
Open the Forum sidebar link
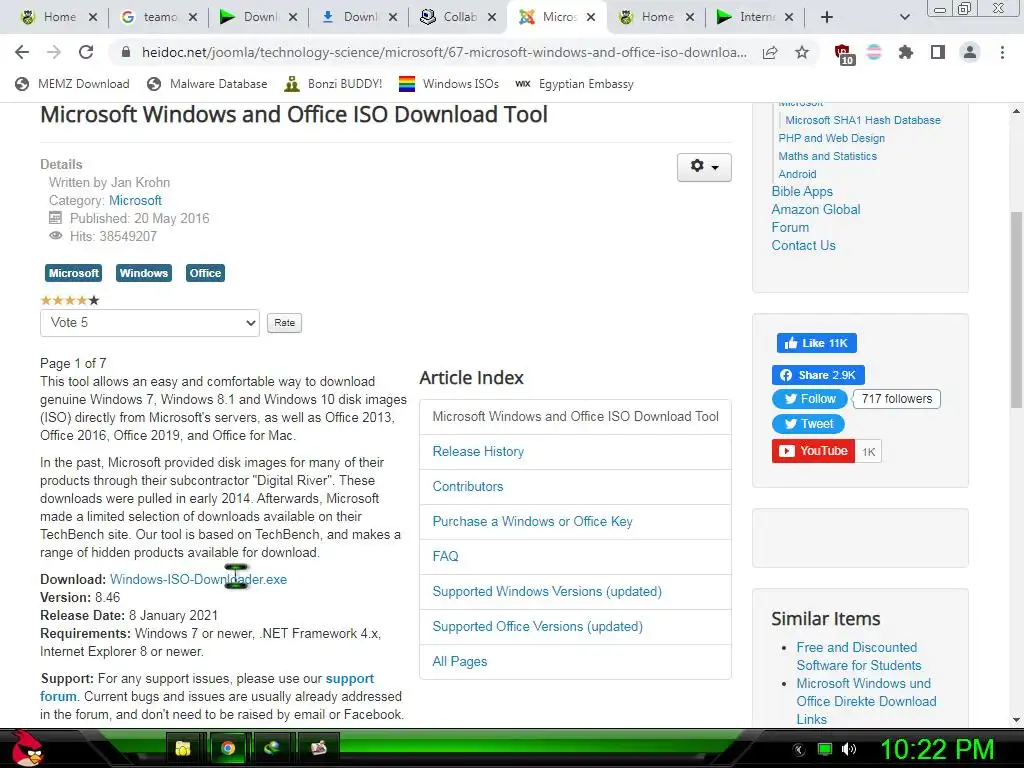790,227
